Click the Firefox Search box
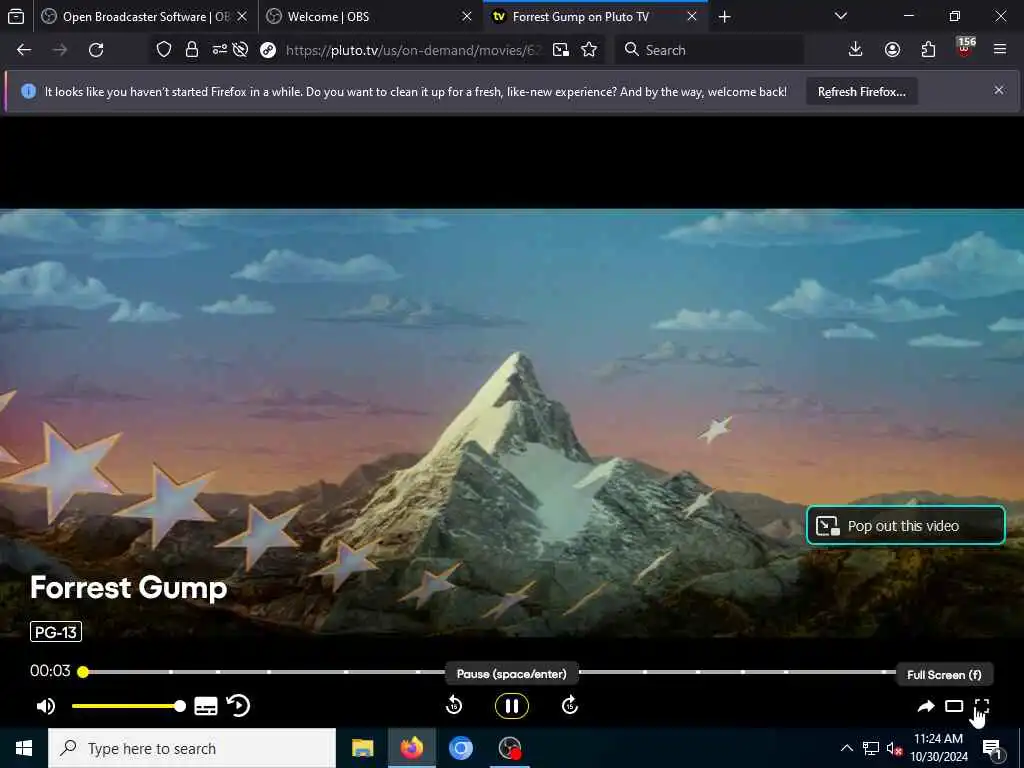This screenshot has height=768, width=1024. pyautogui.click(x=709, y=50)
